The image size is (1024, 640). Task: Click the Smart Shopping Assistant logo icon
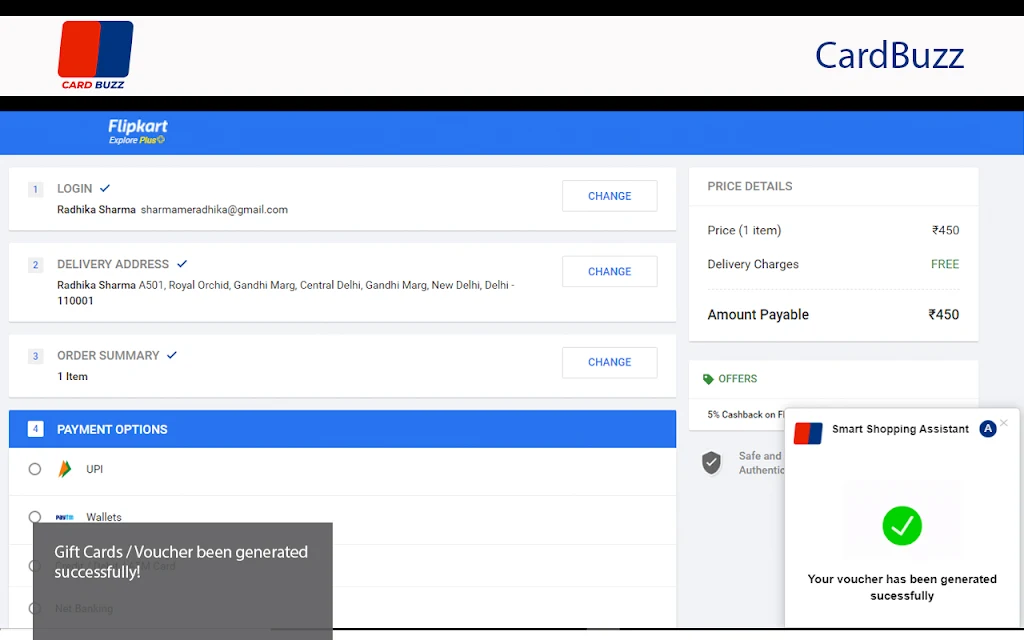pyautogui.click(x=808, y=433)
